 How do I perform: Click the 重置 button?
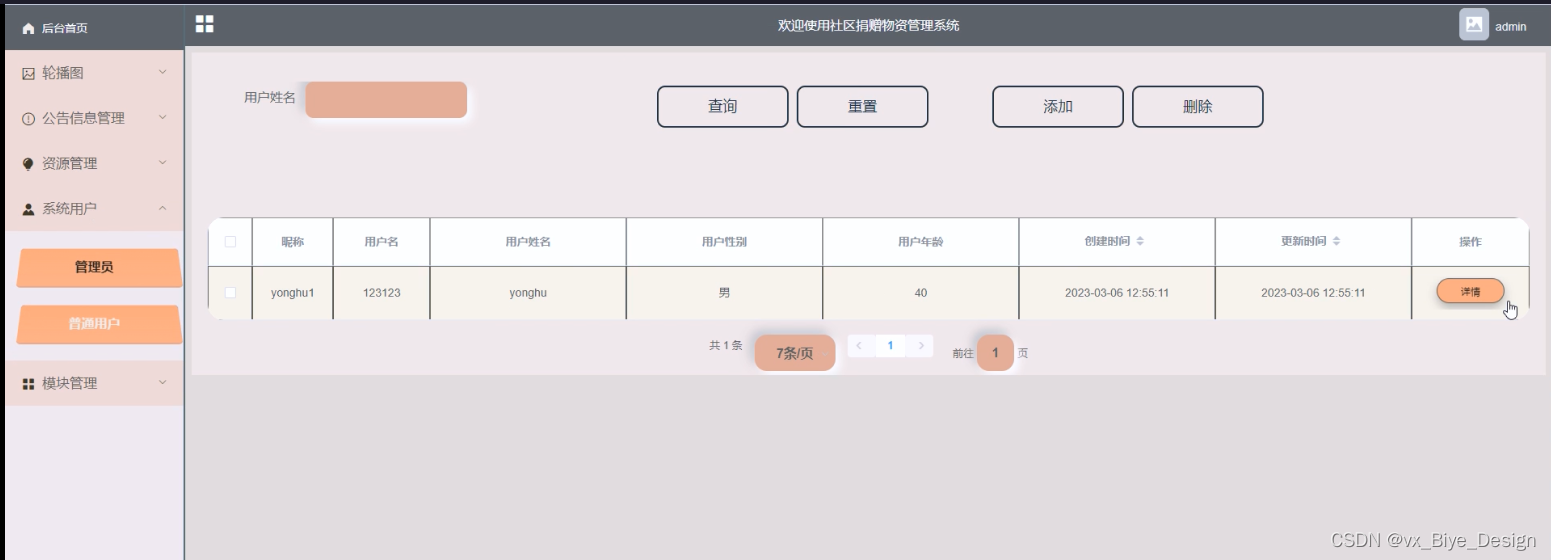tap(863, 107)
